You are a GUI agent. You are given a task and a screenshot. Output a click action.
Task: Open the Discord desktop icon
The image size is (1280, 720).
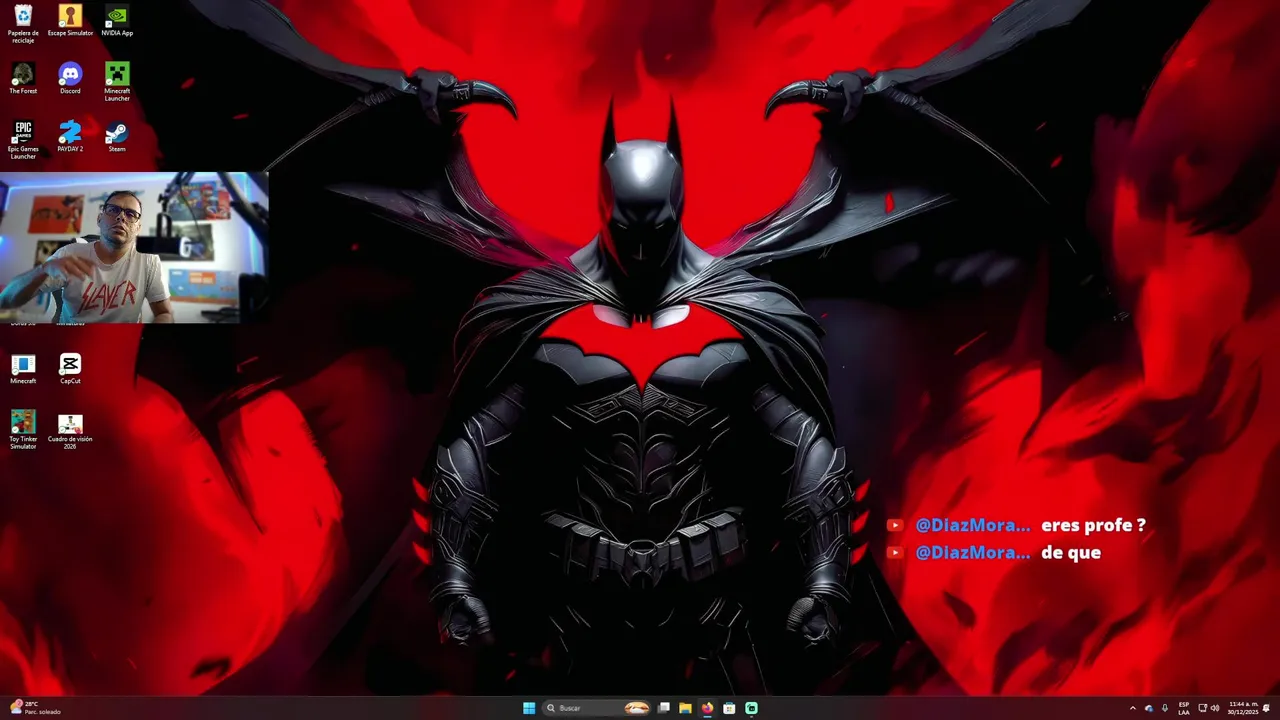pos(70,79)
